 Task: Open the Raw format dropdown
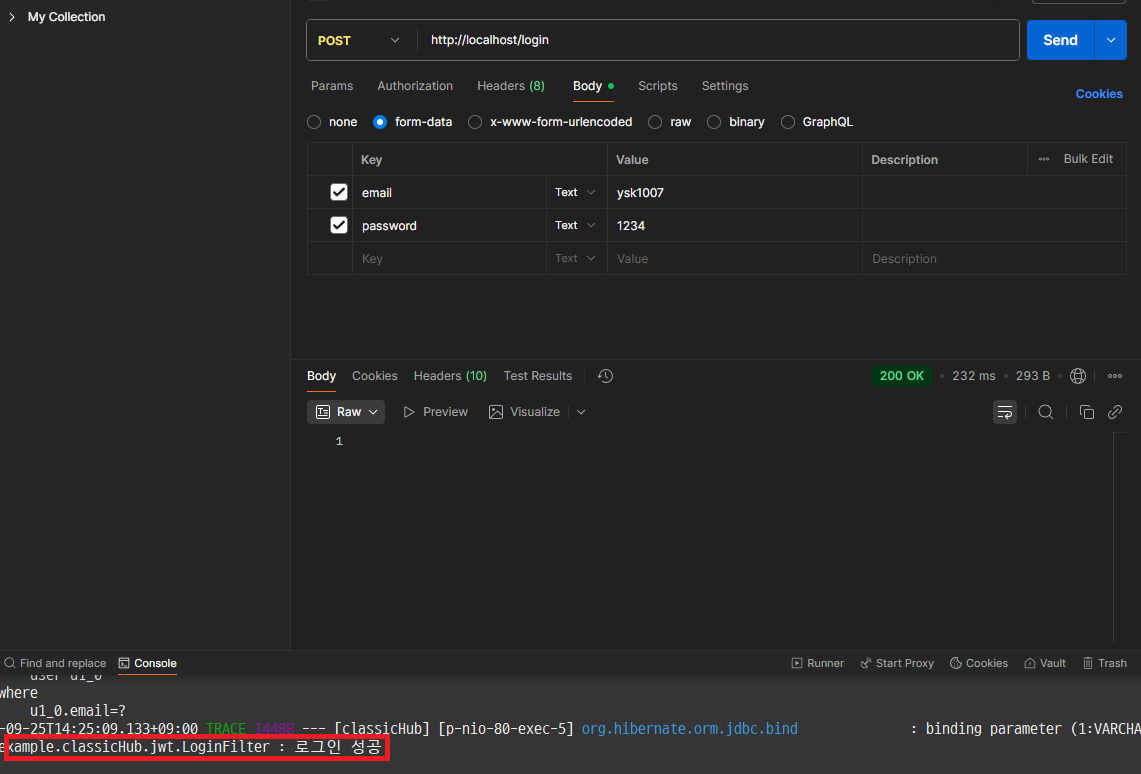pyautogui.click(x=346, y=412)
